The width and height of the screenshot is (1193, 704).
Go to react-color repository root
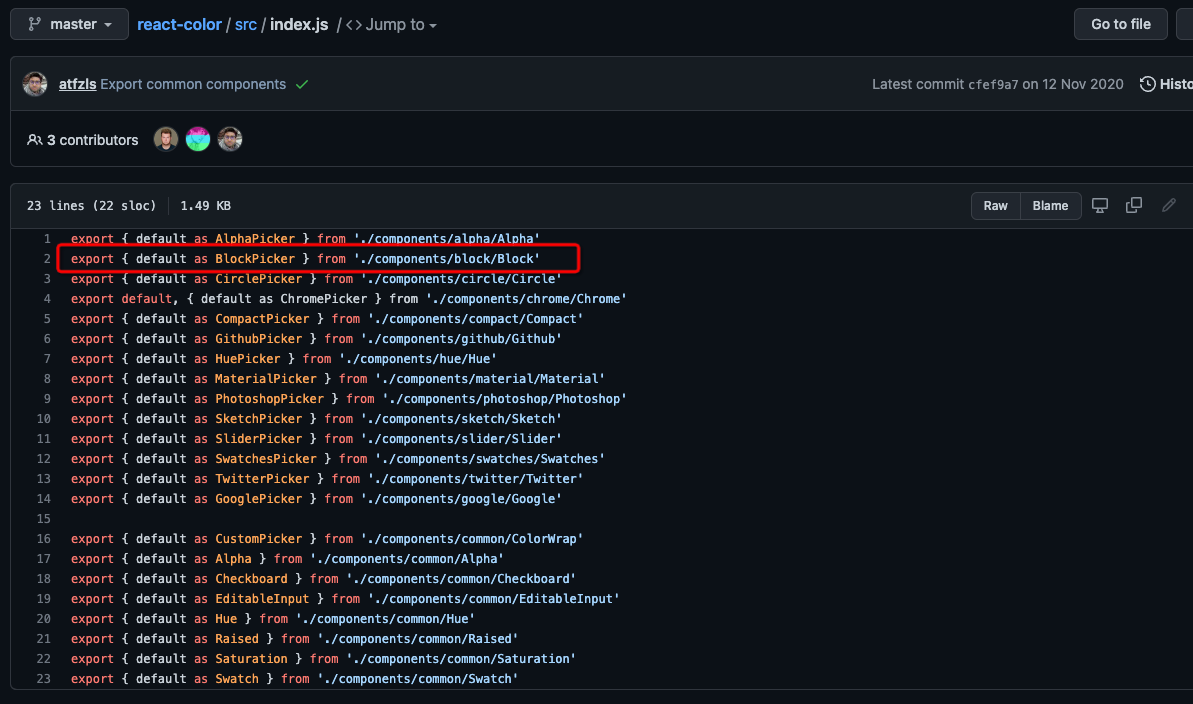point(180,24)
